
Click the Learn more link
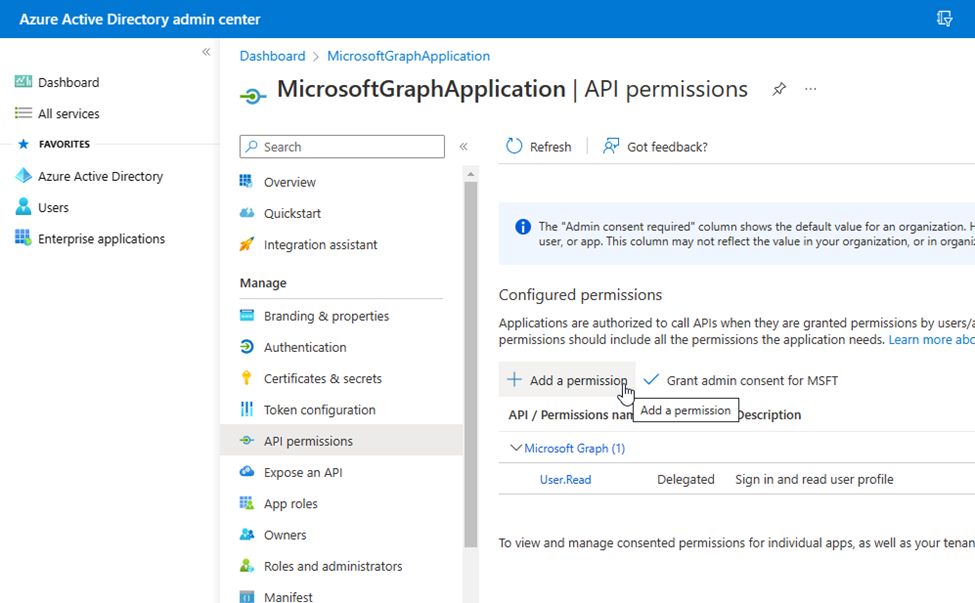(931, 339)
